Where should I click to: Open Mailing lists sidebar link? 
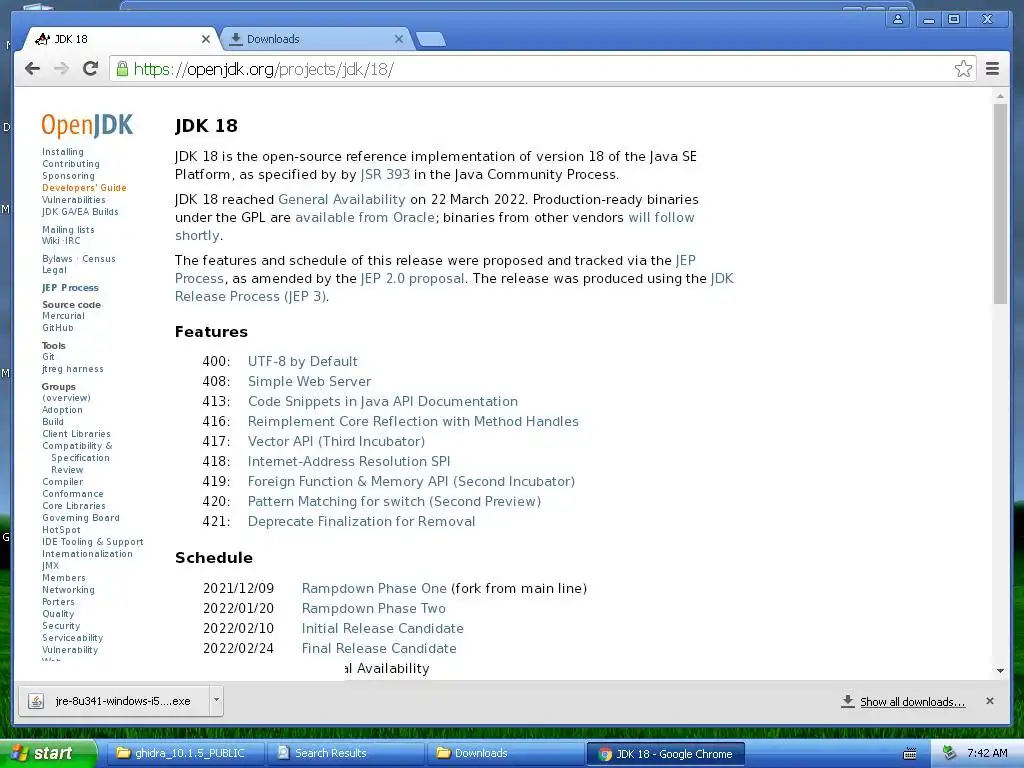[68, 229]
